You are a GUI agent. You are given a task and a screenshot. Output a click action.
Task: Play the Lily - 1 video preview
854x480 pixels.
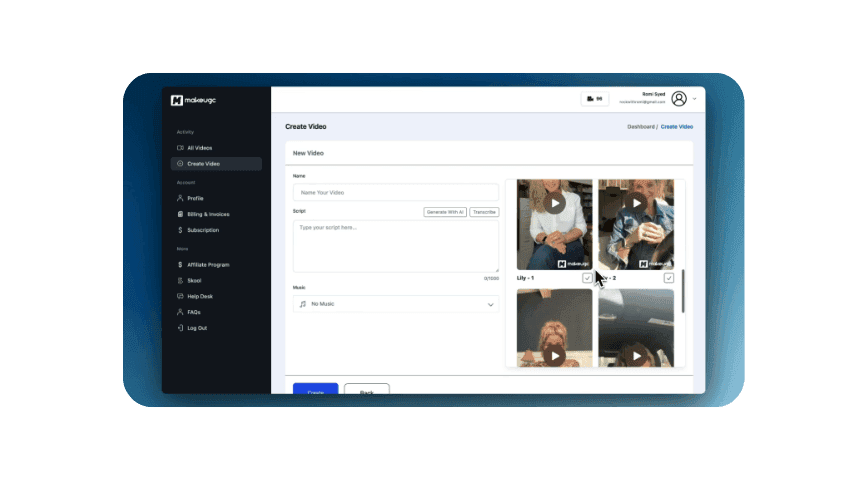(554, 203)
